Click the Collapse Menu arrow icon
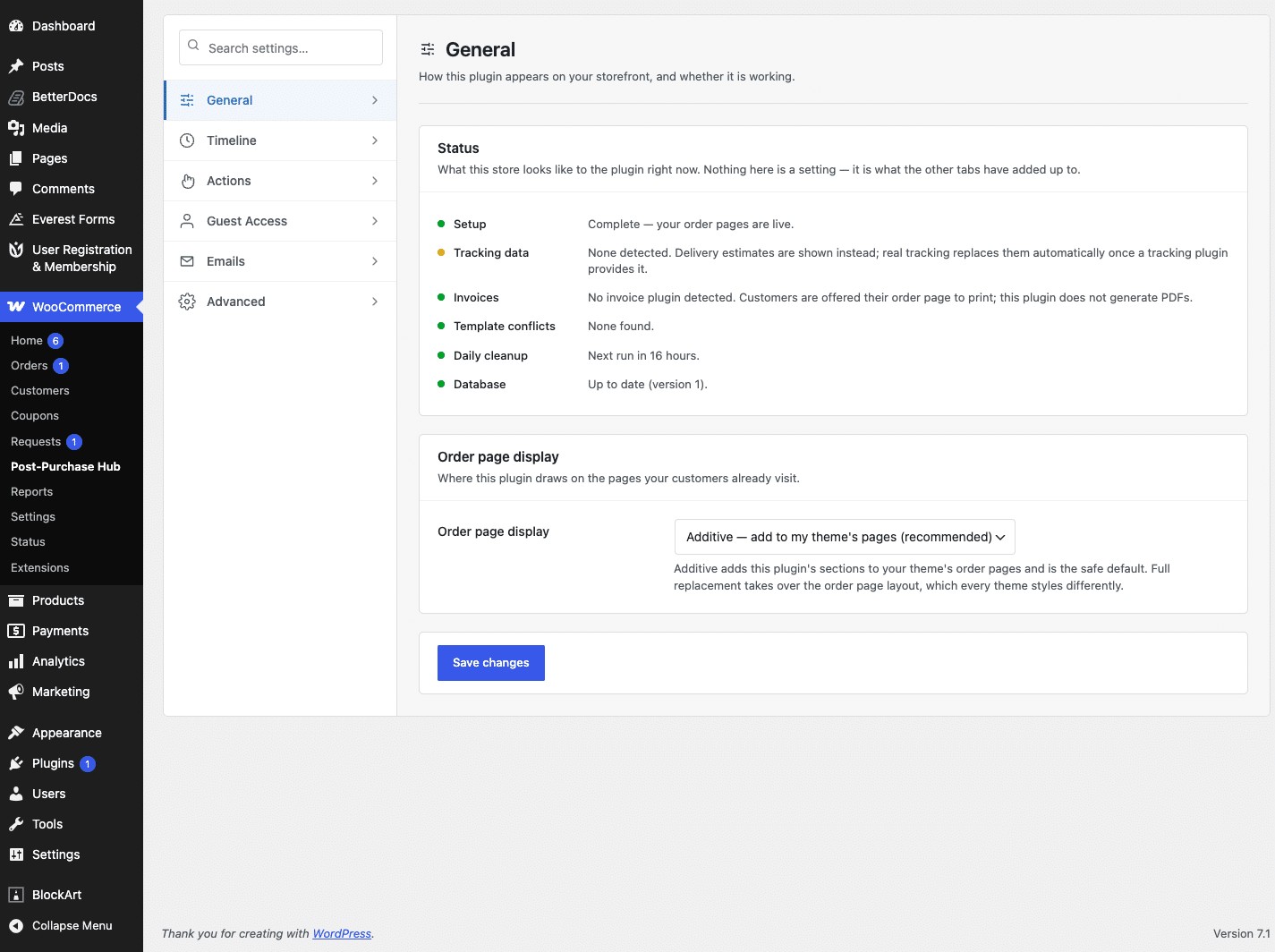 16,926
